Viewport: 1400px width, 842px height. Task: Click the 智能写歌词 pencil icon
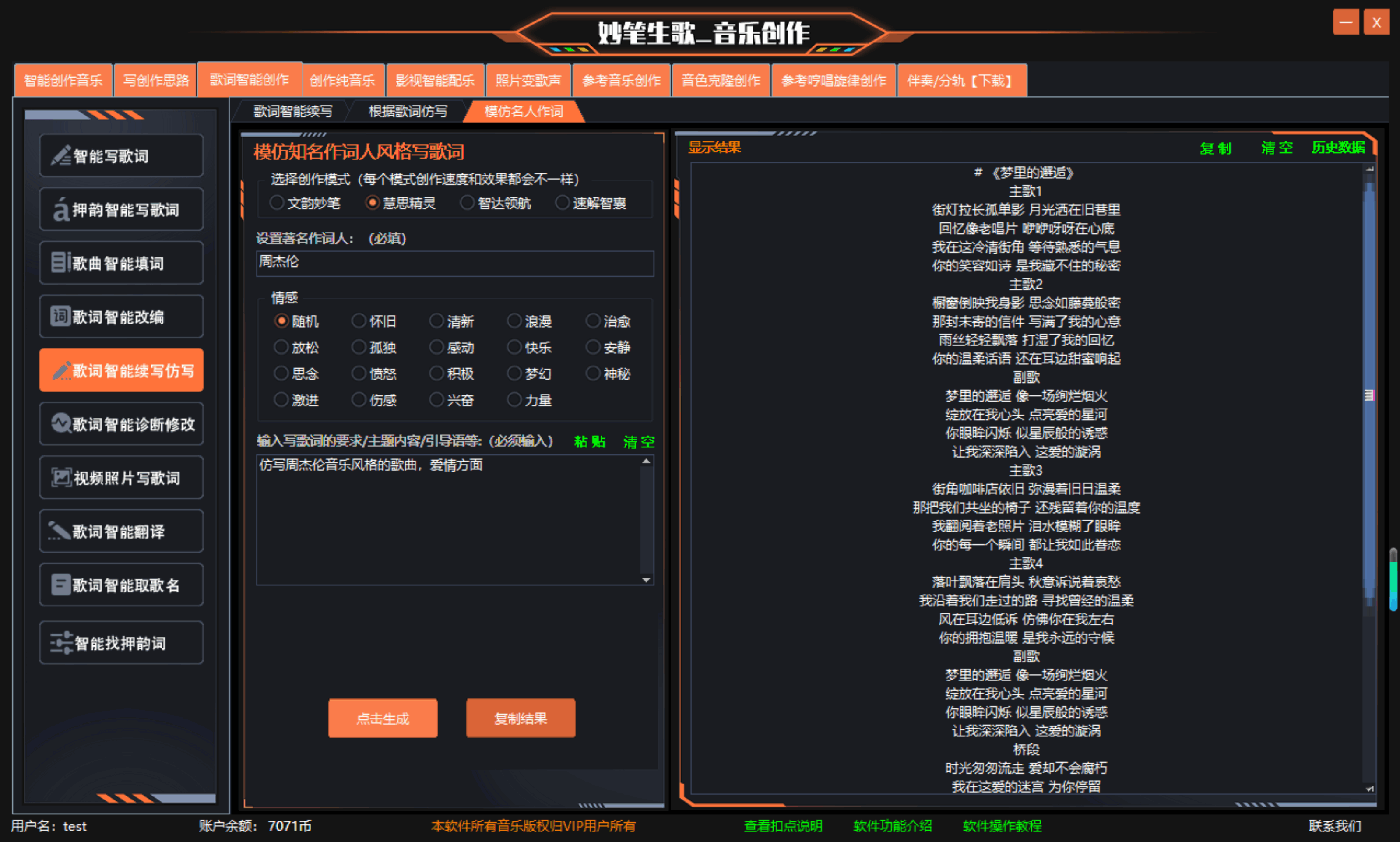point(61,155)
